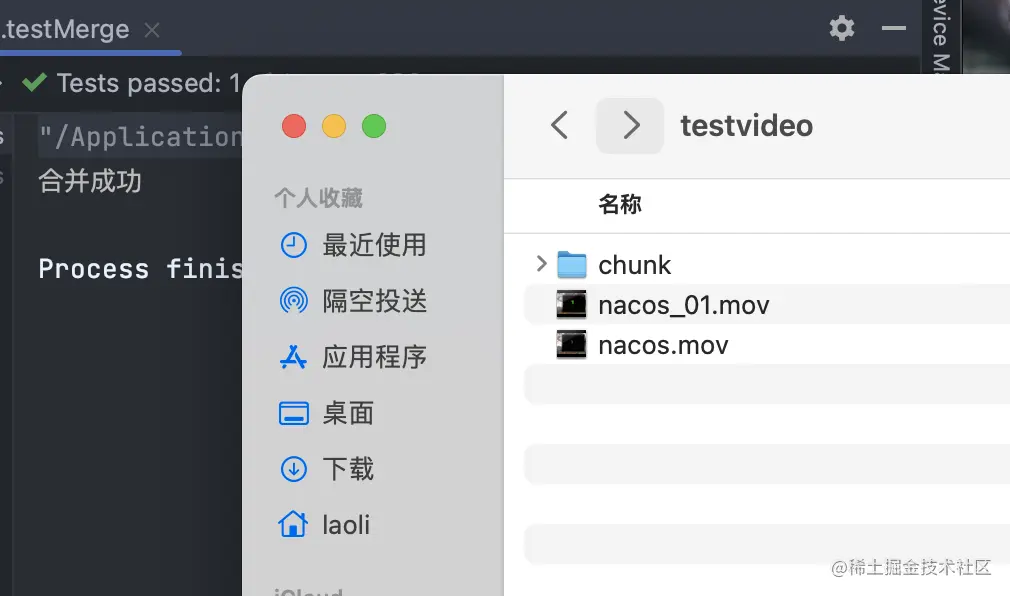Close the testMerge tab
This screenshot has height=596, width=1010.
[152, 30]
